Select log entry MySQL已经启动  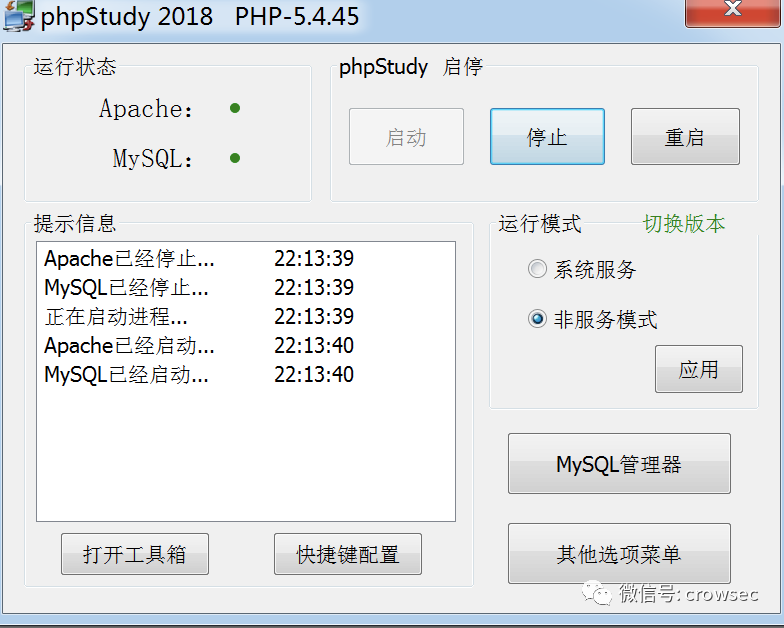246,374
